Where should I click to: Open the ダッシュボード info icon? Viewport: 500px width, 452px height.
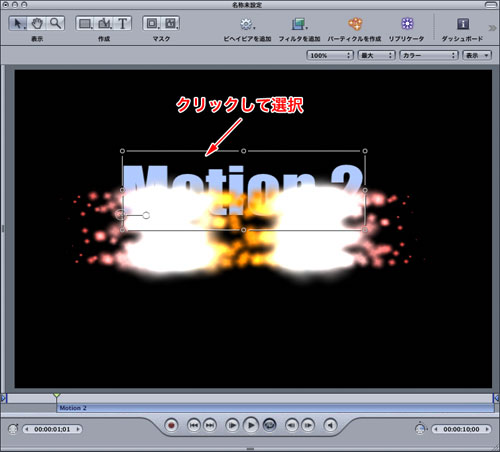tap(463, 24)
